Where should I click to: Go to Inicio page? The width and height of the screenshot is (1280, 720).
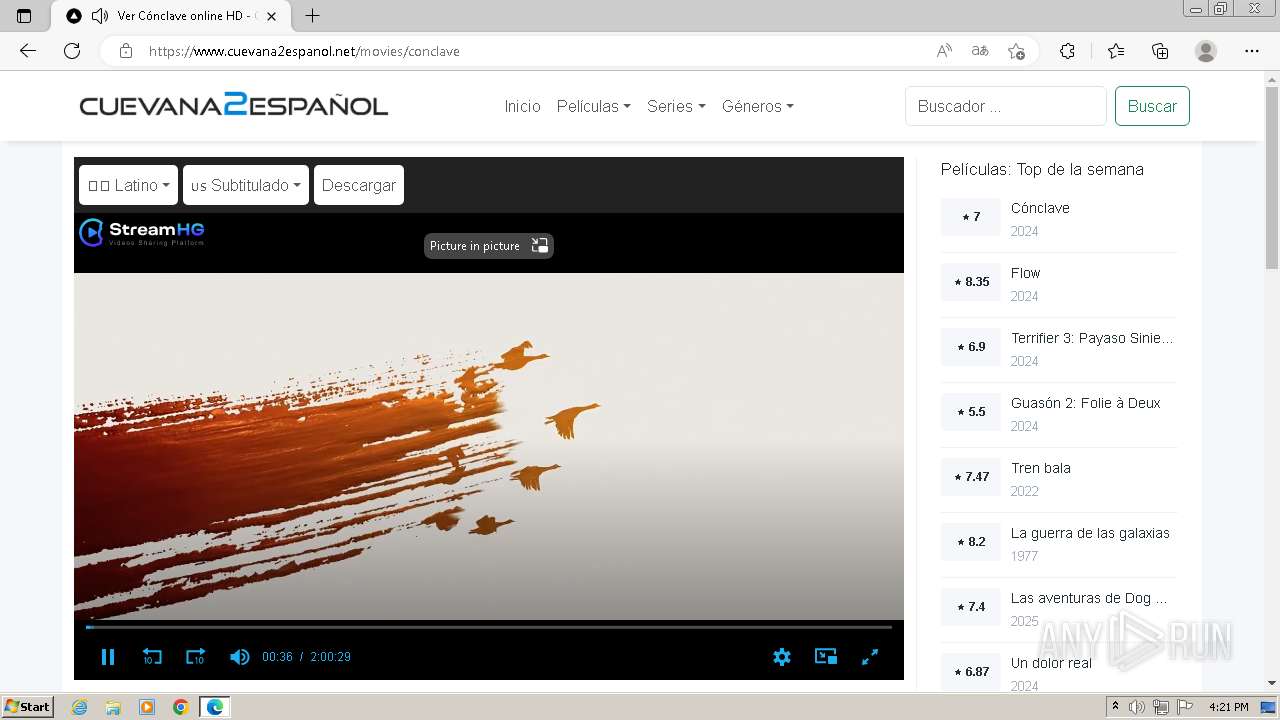pyautogui.click(x=522, y=106)
